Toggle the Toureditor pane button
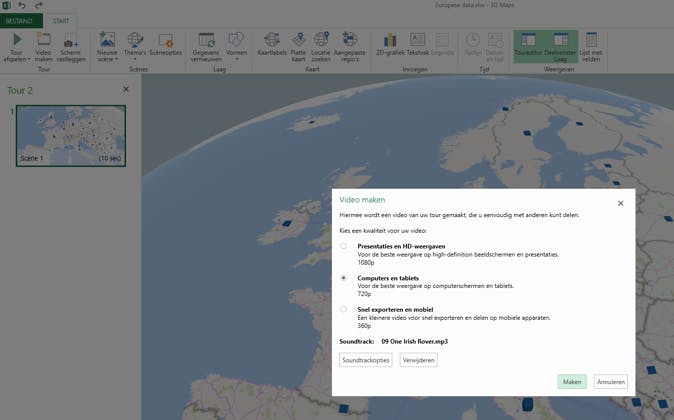Viewport: 674px width, 420px height. click(x=528, y=46)
